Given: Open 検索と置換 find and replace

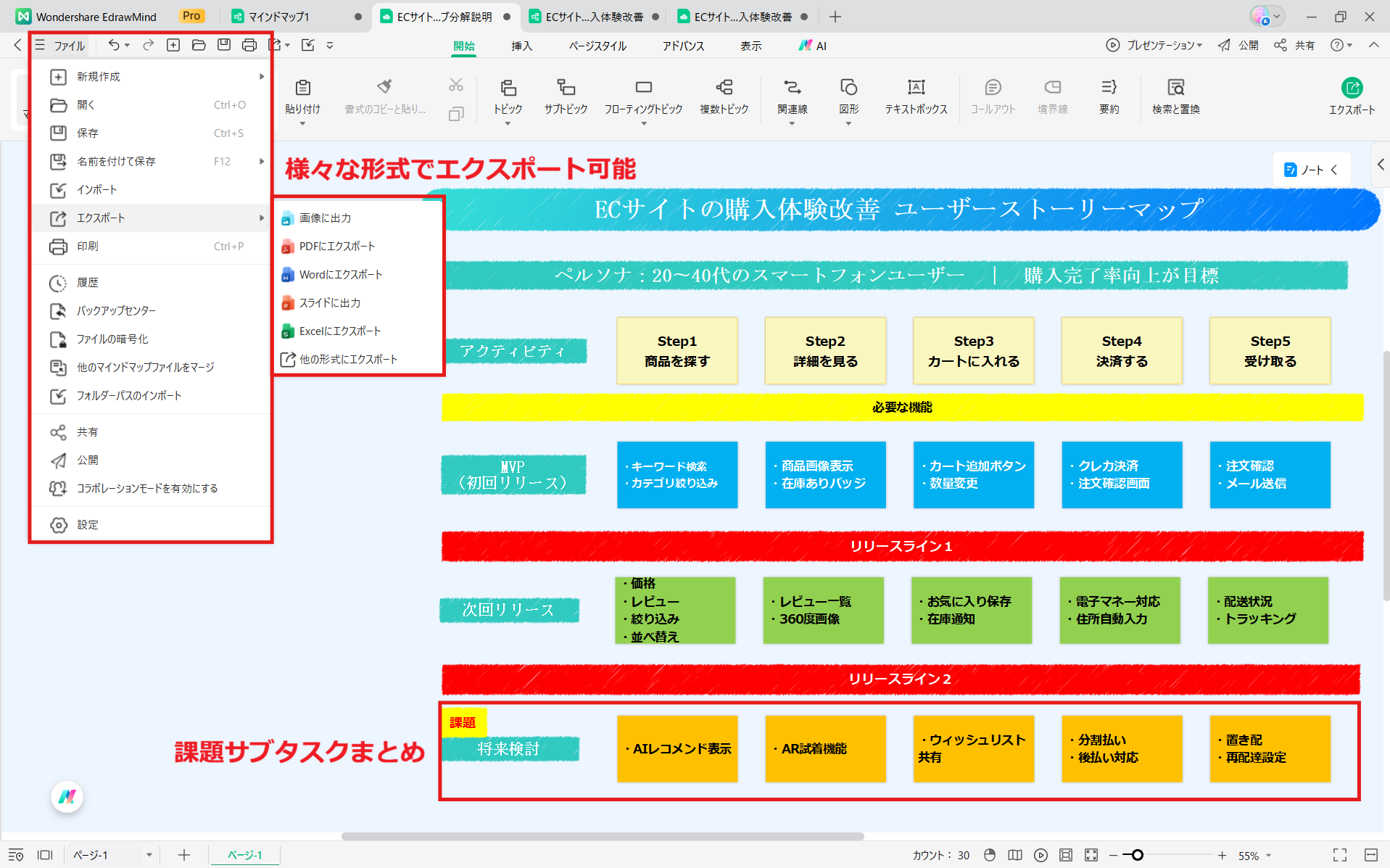Looking at the screenshot, I should (1175, 96).
